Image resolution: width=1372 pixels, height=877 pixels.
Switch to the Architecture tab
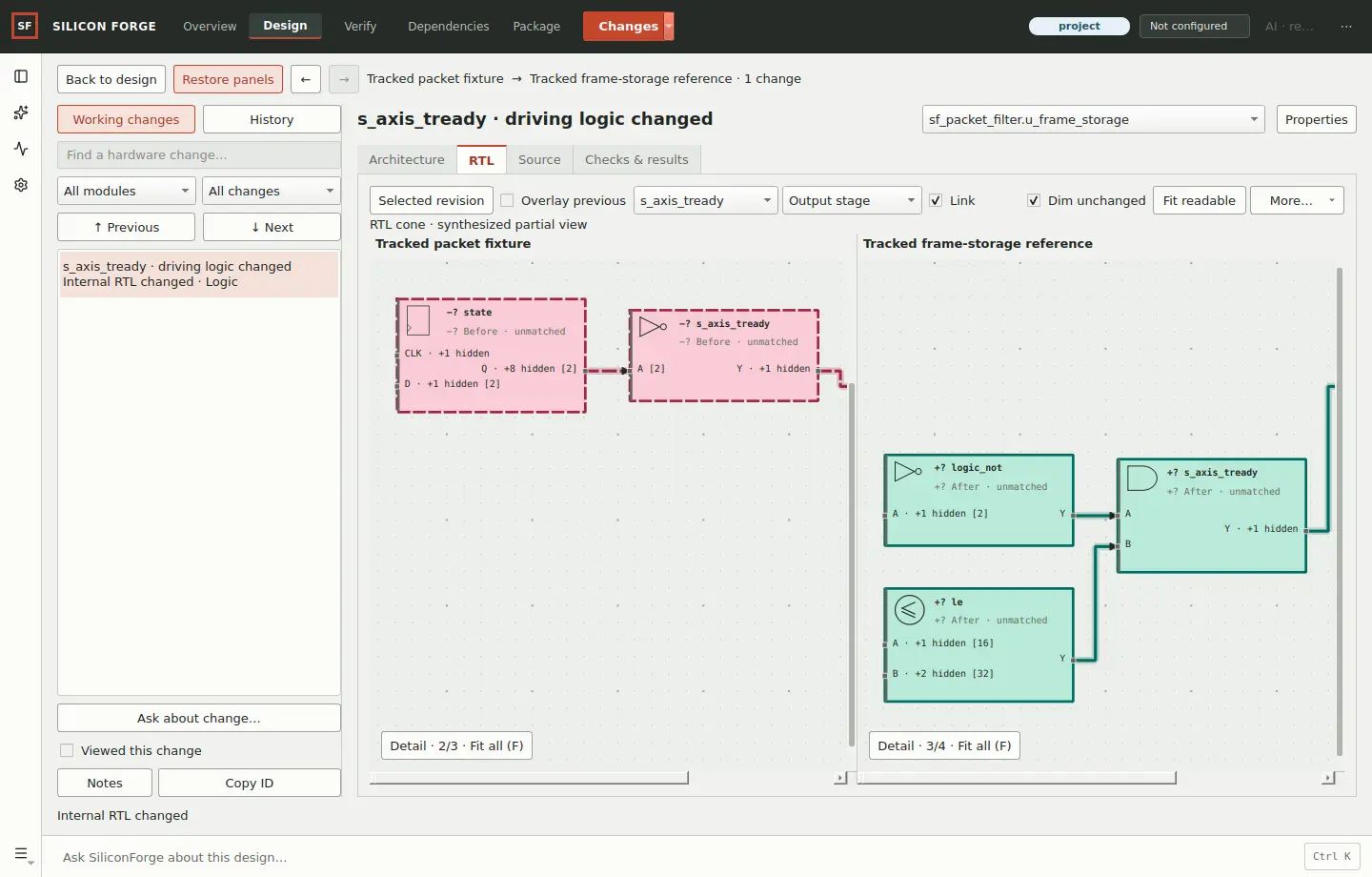(407, 159)
